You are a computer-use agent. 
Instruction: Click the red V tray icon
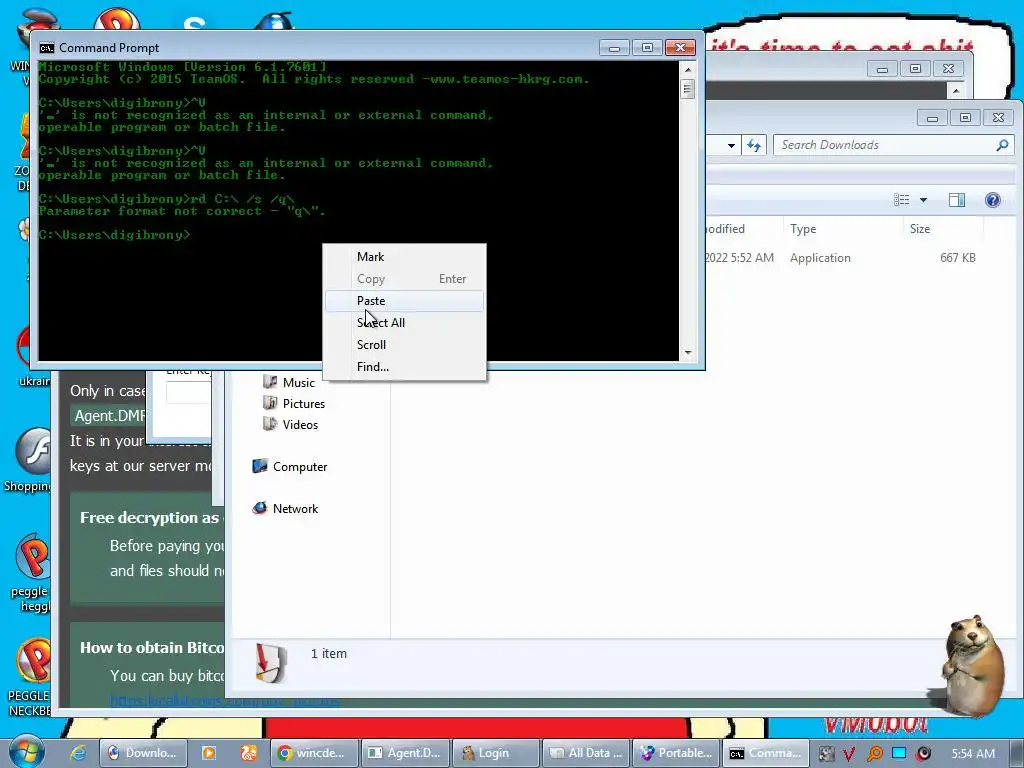pyautogui.click(x=849, y=754)
